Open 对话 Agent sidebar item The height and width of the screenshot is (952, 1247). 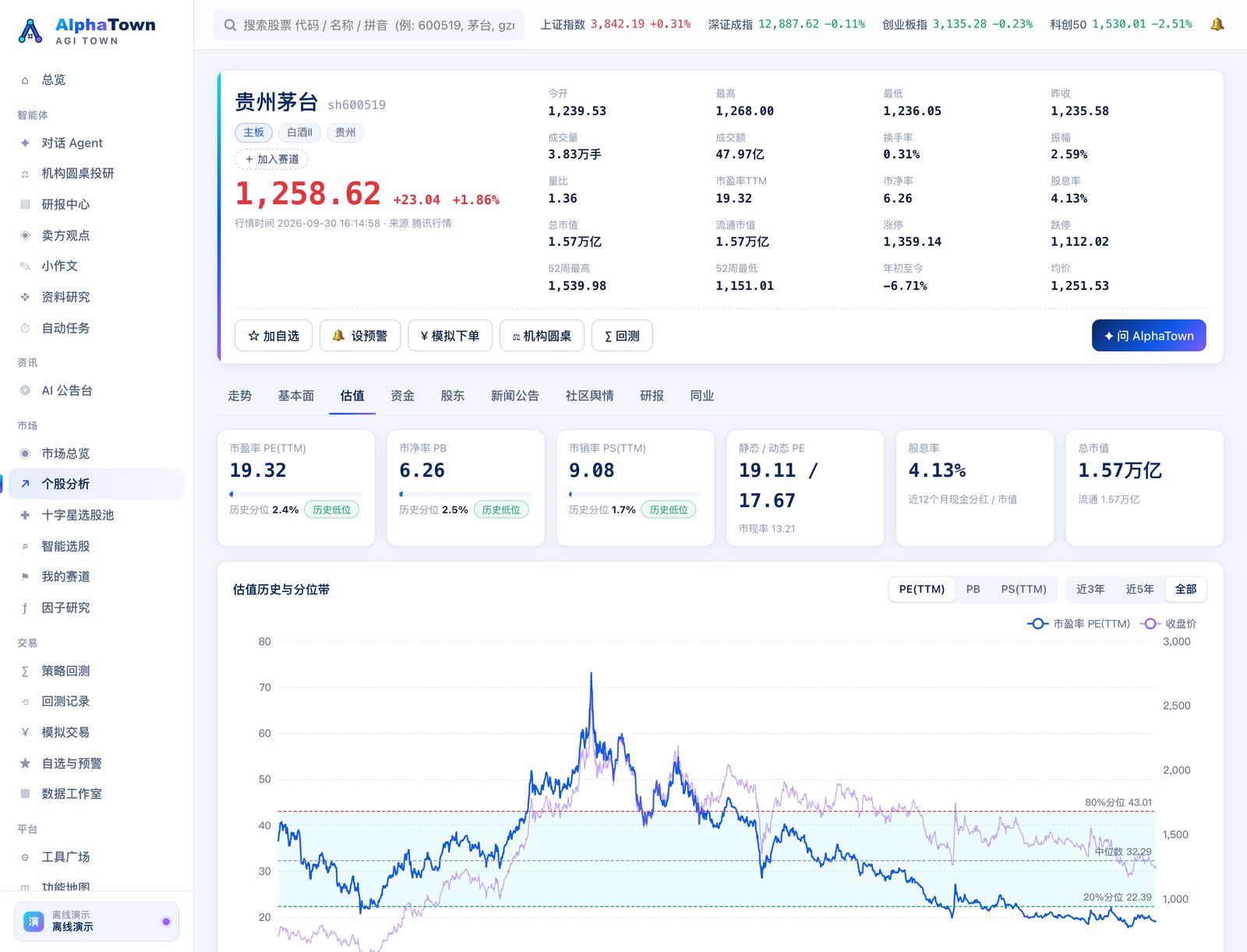97,143
